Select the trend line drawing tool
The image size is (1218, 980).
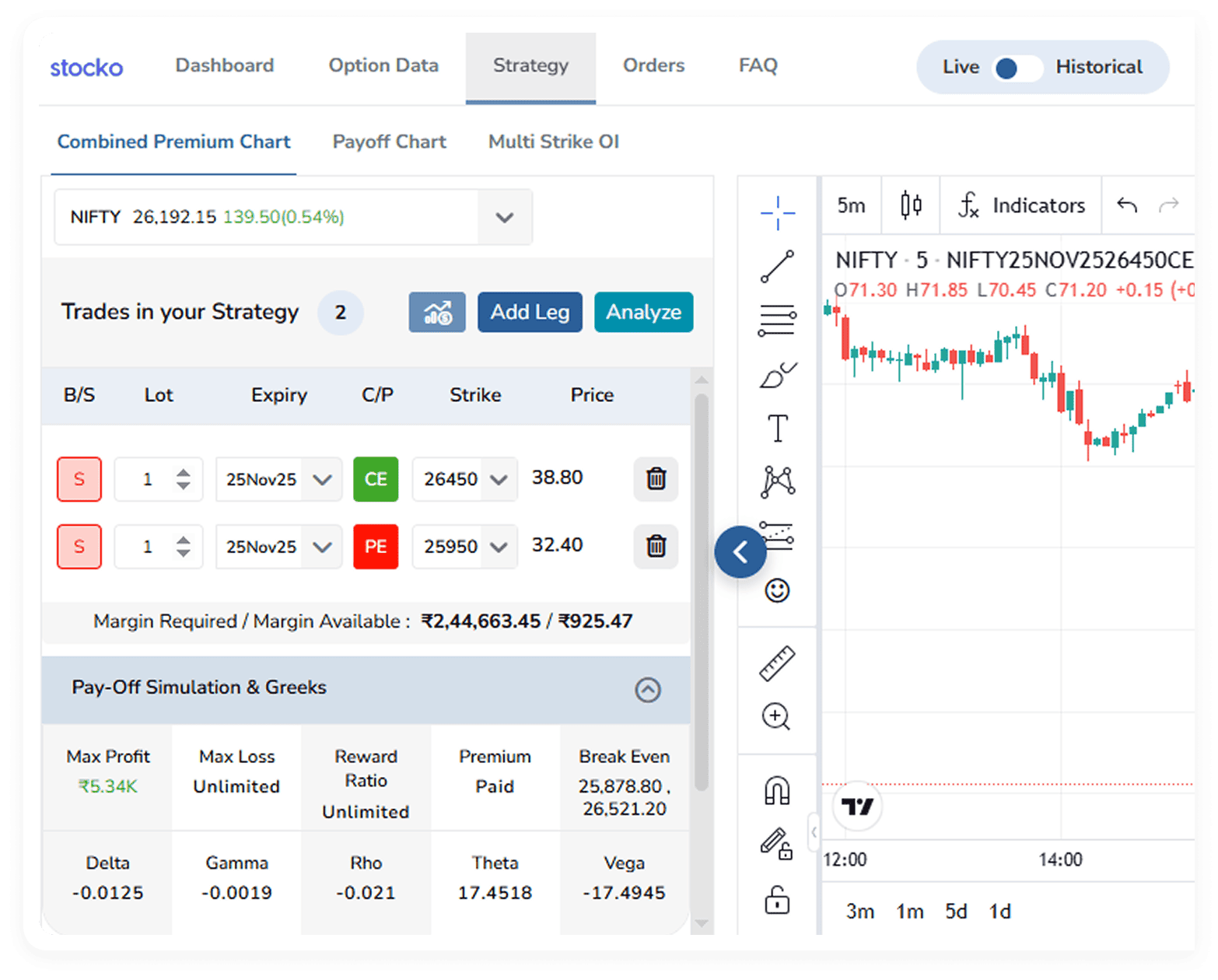777,267
